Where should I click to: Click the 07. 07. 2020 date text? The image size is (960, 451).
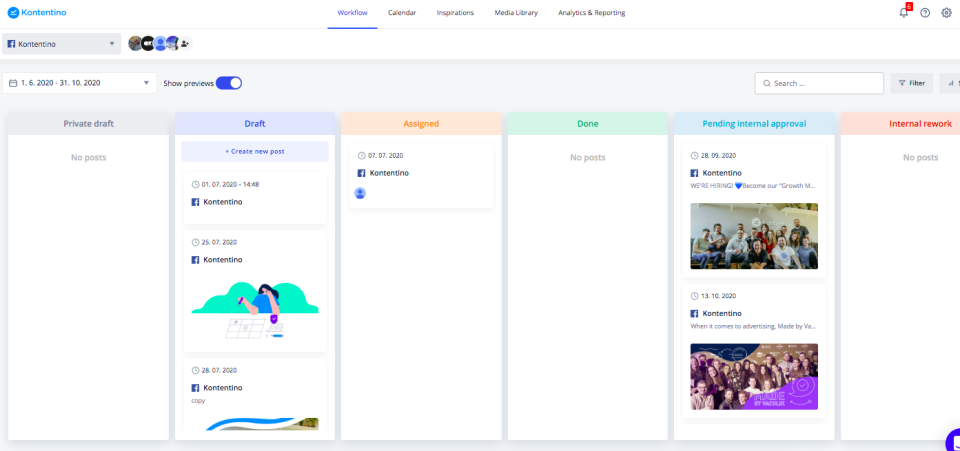click(x=386, y=155)
